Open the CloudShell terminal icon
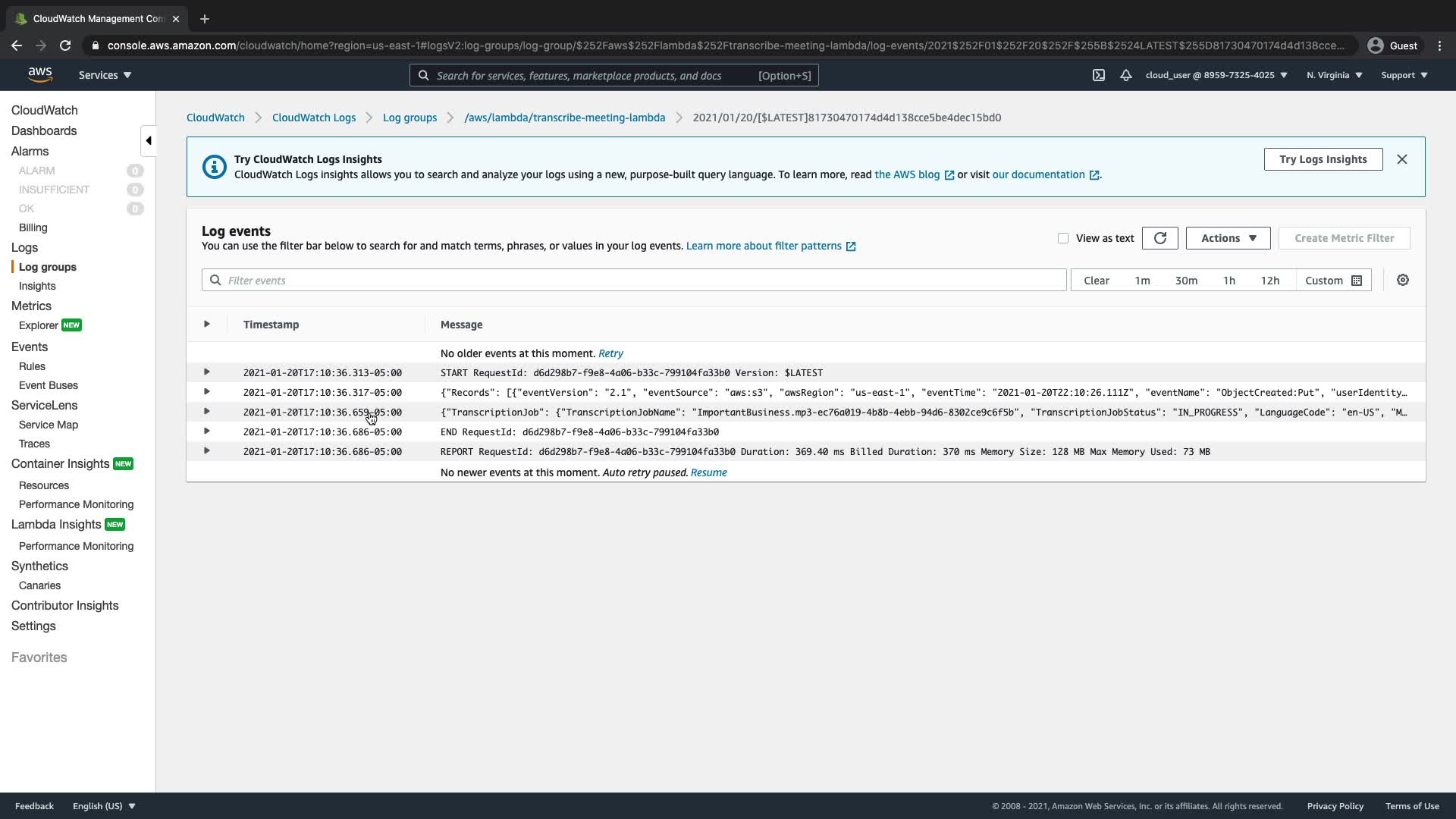The width and height of the screenshot is (1456, 819). coord(1098,75)
